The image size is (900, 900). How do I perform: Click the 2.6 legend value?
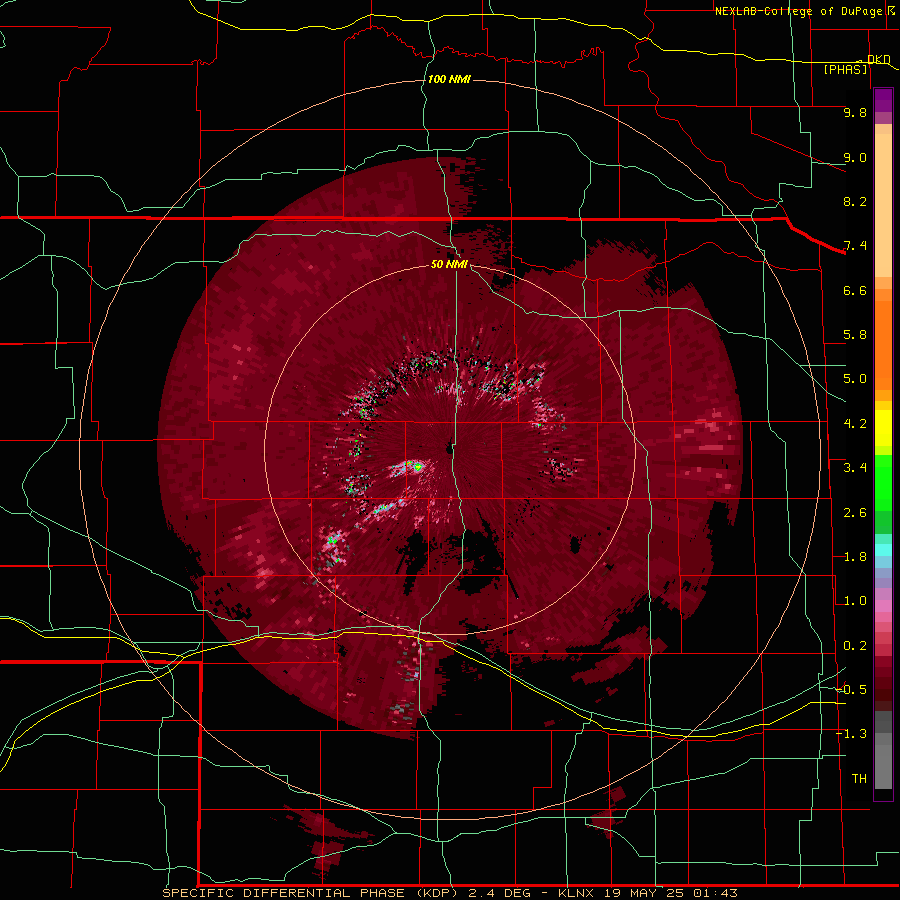(855, 513)
